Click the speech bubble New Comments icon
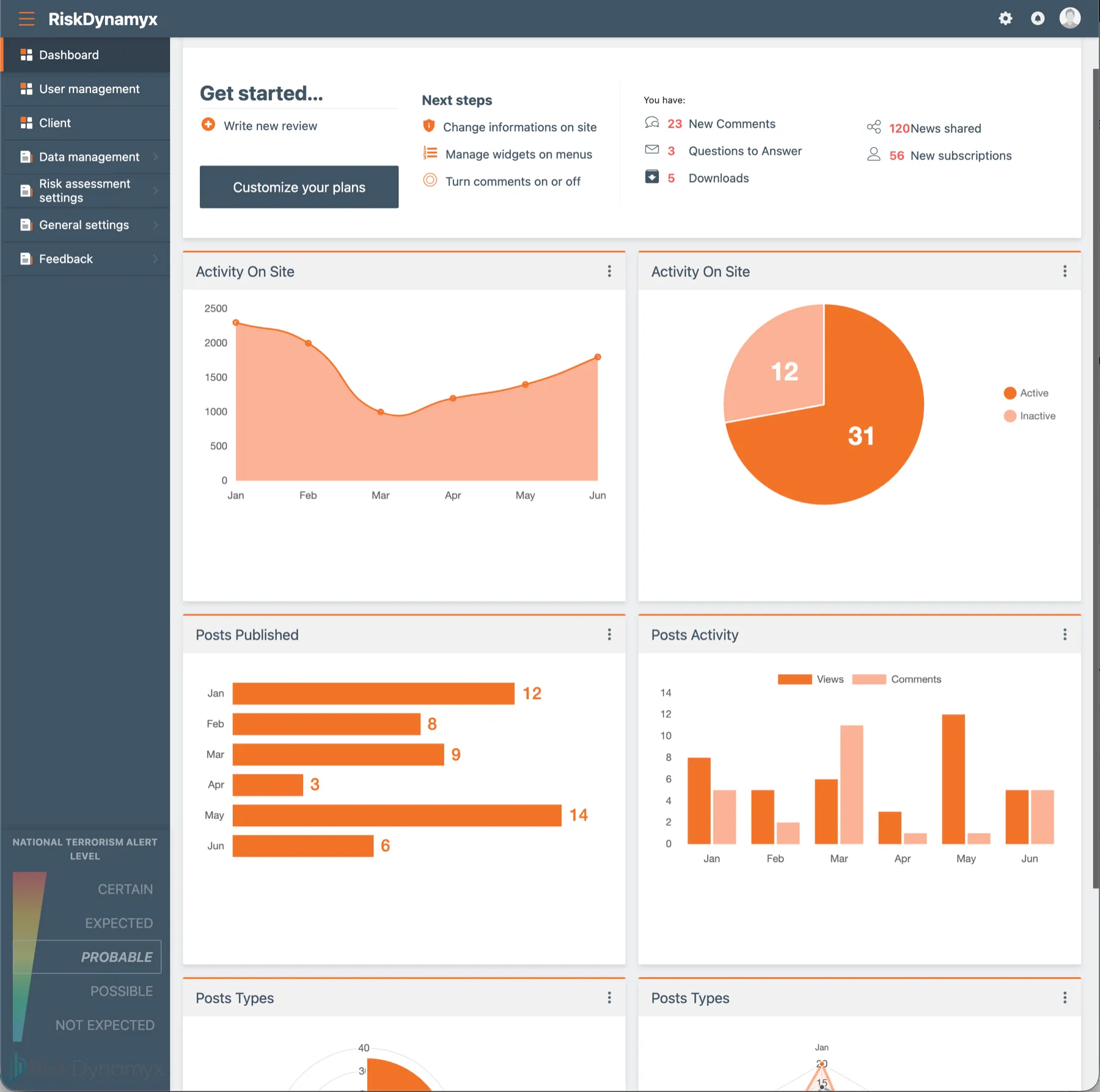 (652, 123)
